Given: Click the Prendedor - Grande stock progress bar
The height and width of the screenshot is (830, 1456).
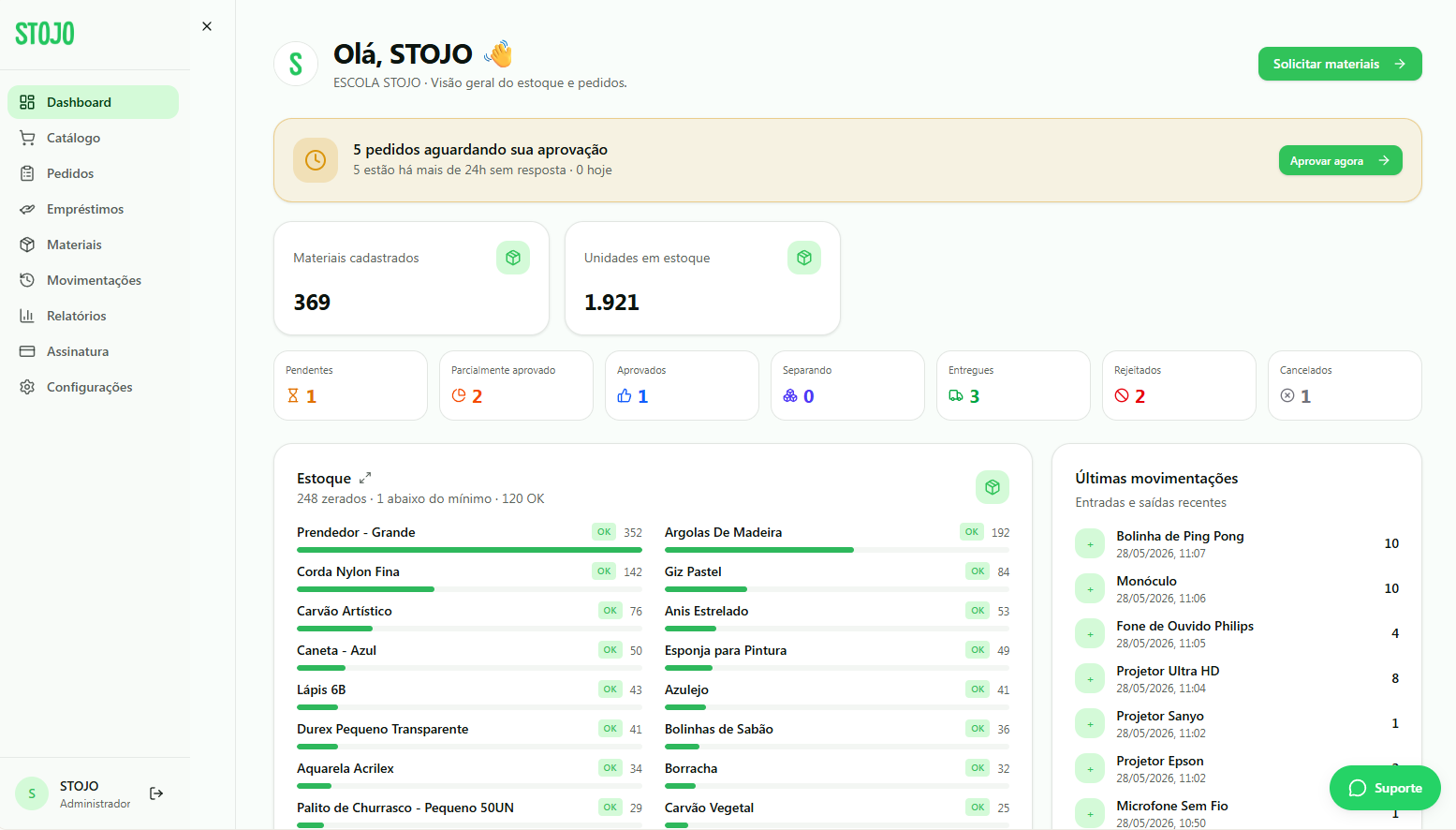Looking at the screenshot, I should coord(469,550).
